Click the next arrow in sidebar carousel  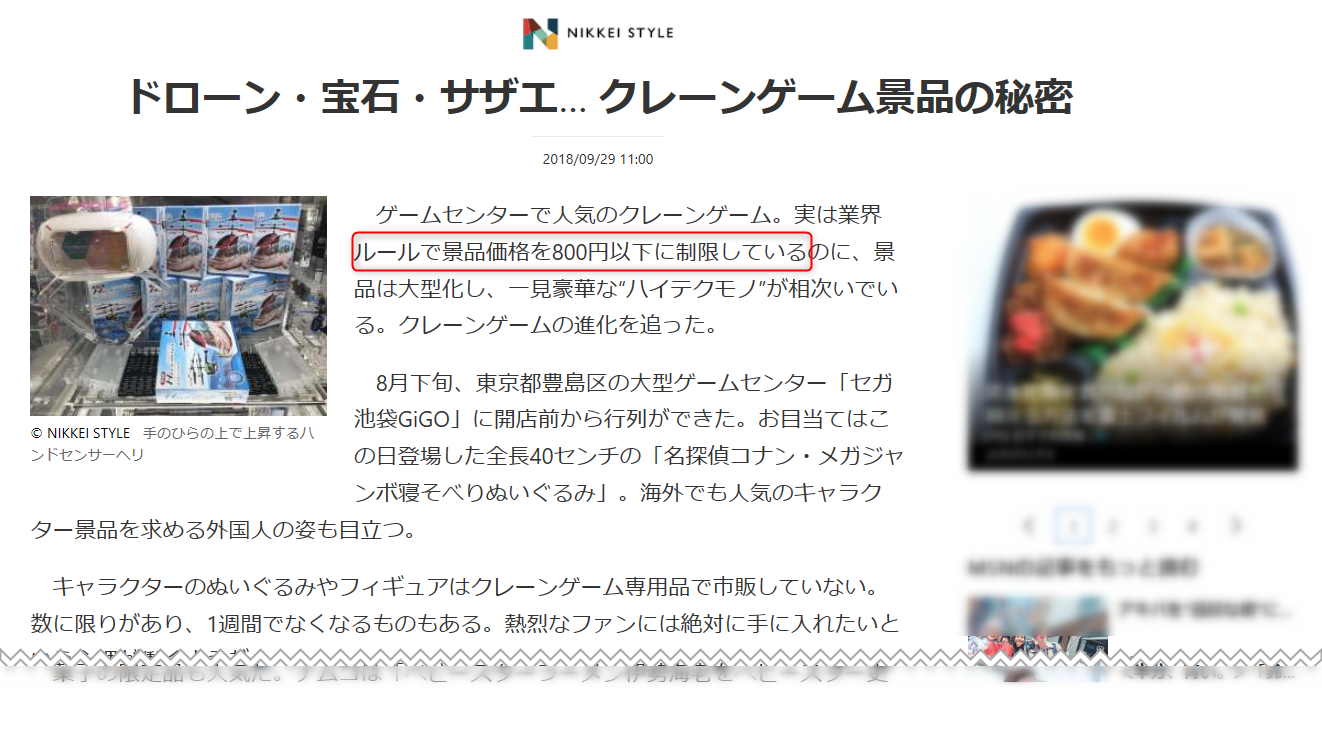1237,525
